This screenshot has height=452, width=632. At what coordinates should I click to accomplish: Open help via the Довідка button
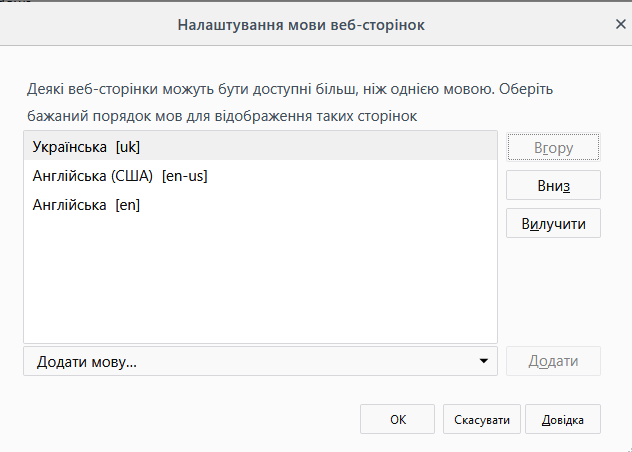coord(563,419)
